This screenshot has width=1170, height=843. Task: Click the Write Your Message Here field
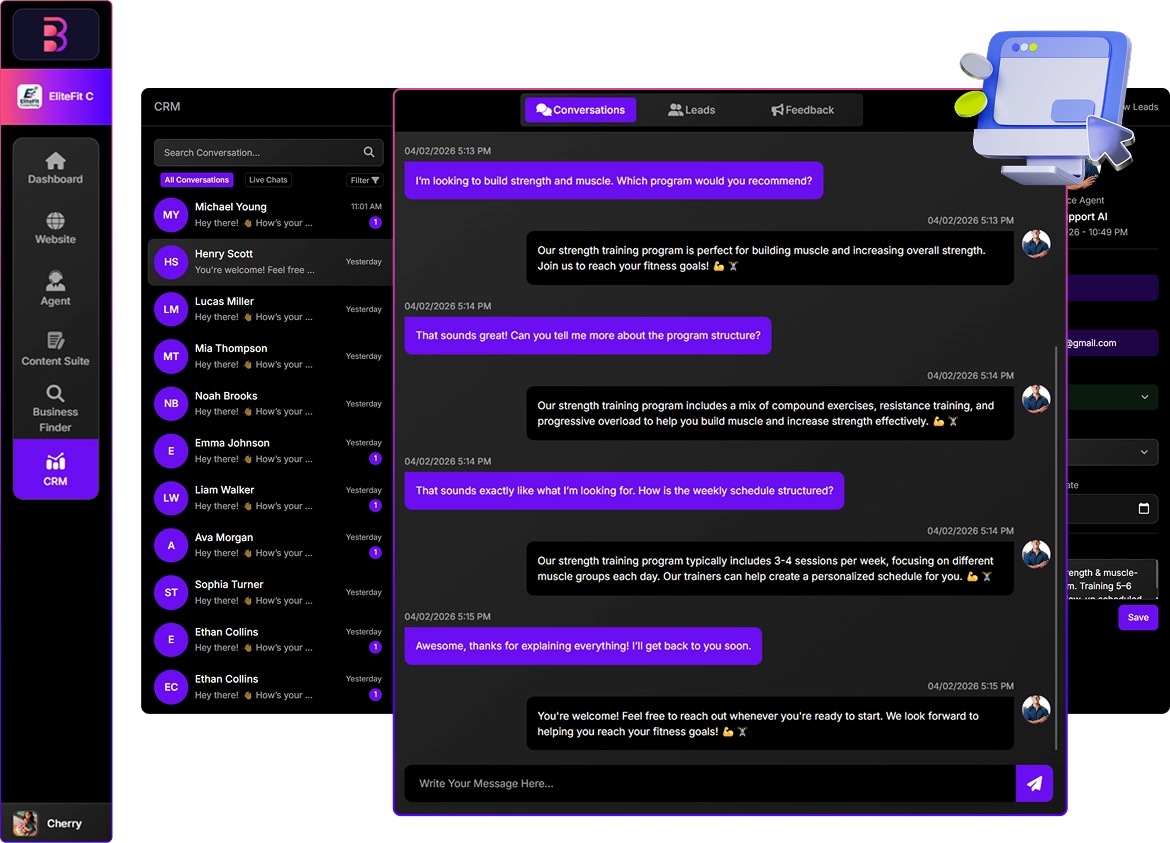(x=708, y=784)
